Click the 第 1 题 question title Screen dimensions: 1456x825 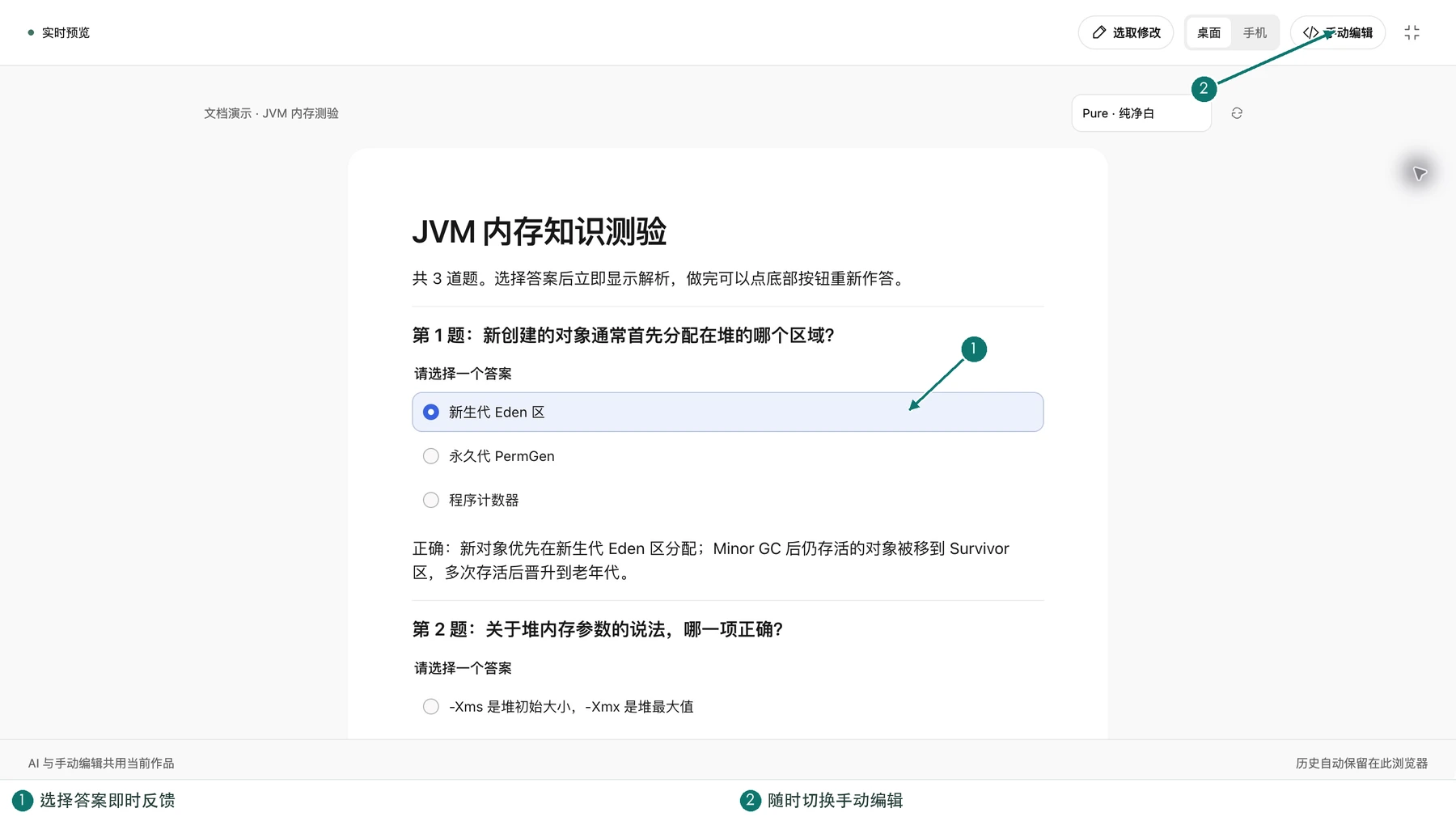tap(623, 335)
